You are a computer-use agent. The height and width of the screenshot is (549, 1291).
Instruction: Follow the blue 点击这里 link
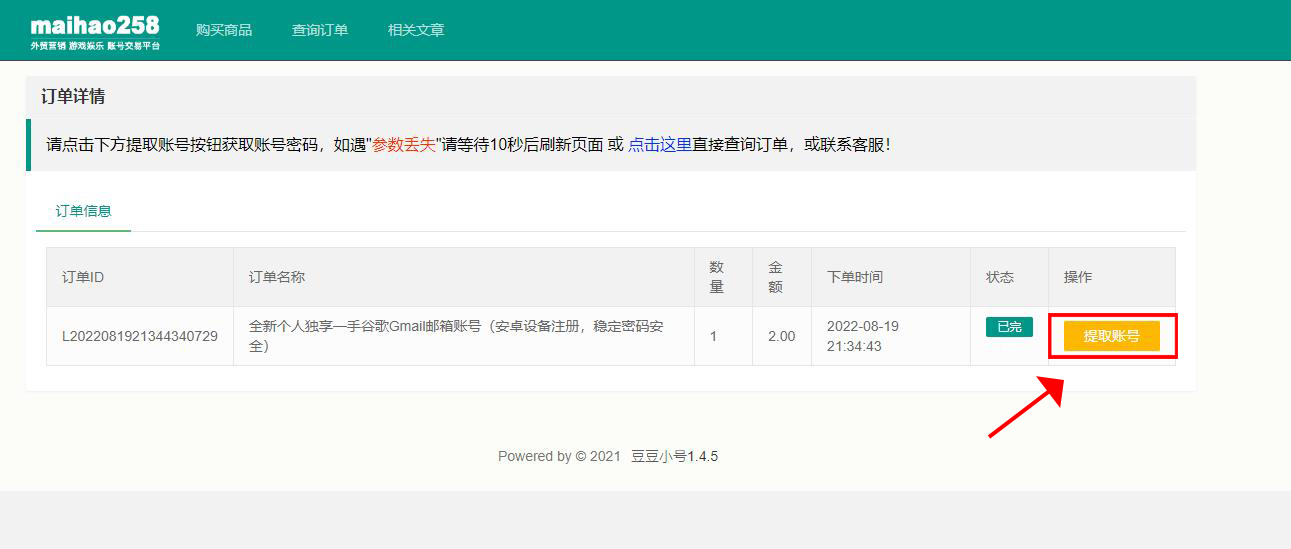(660, 145)
